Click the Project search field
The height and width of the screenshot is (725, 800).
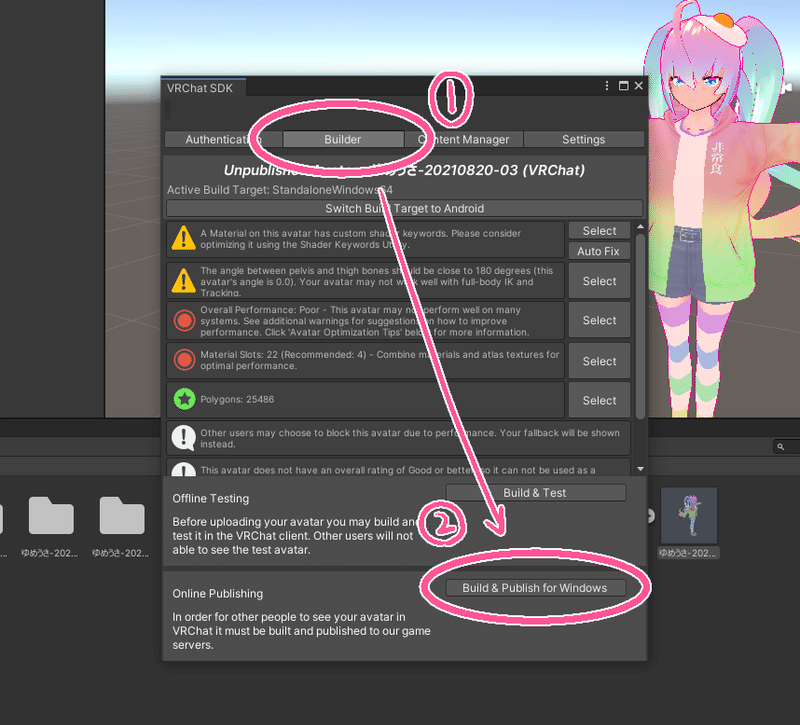tap(787, 447)
